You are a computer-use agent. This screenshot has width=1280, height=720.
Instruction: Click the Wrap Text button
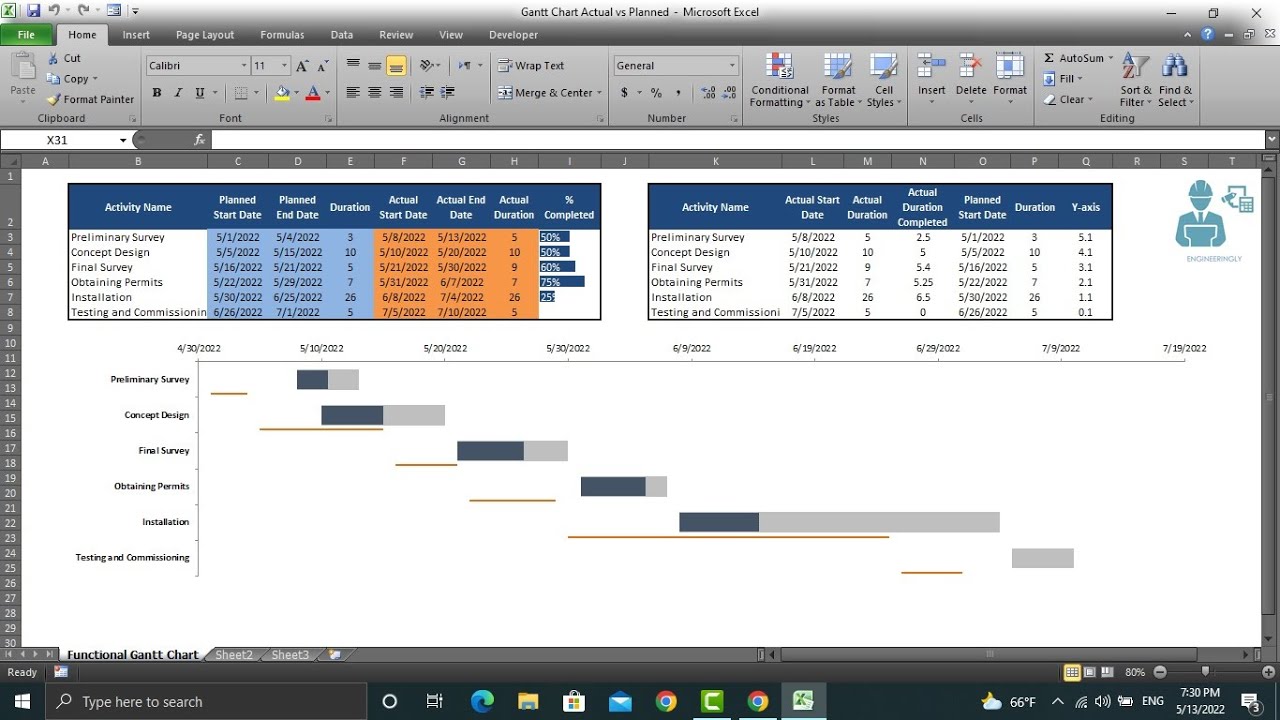532,66
